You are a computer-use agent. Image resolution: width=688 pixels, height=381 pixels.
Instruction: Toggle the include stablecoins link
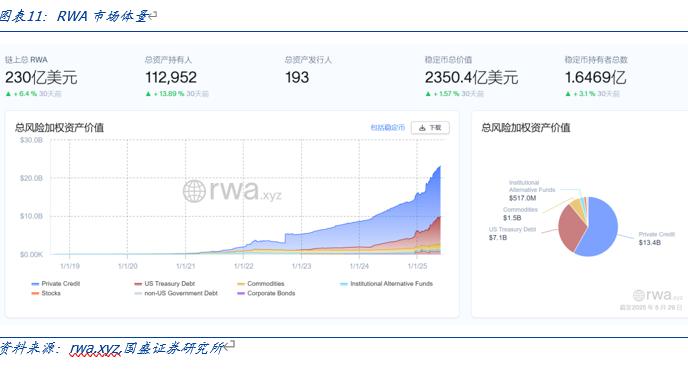[x=387, y=128]
